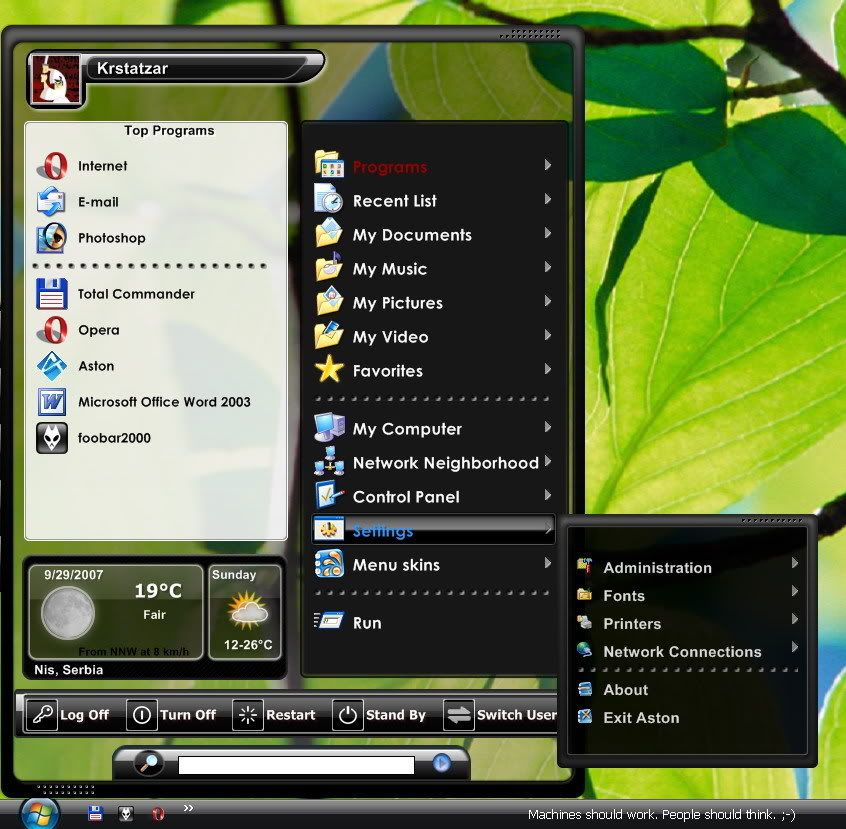Viewport: 846px width, 829px height.
Task: Open the foobar2000 quick launch icon on taskbar
Action: pyautogui.click(x=126, y=813)
